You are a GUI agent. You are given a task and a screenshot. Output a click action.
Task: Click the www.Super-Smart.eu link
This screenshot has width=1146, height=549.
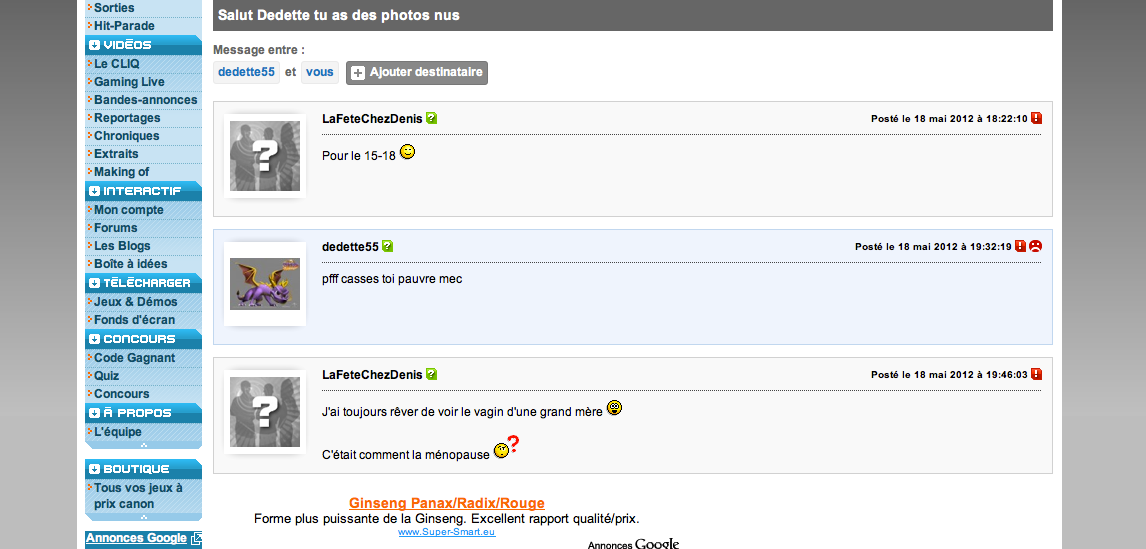(447, 532)
